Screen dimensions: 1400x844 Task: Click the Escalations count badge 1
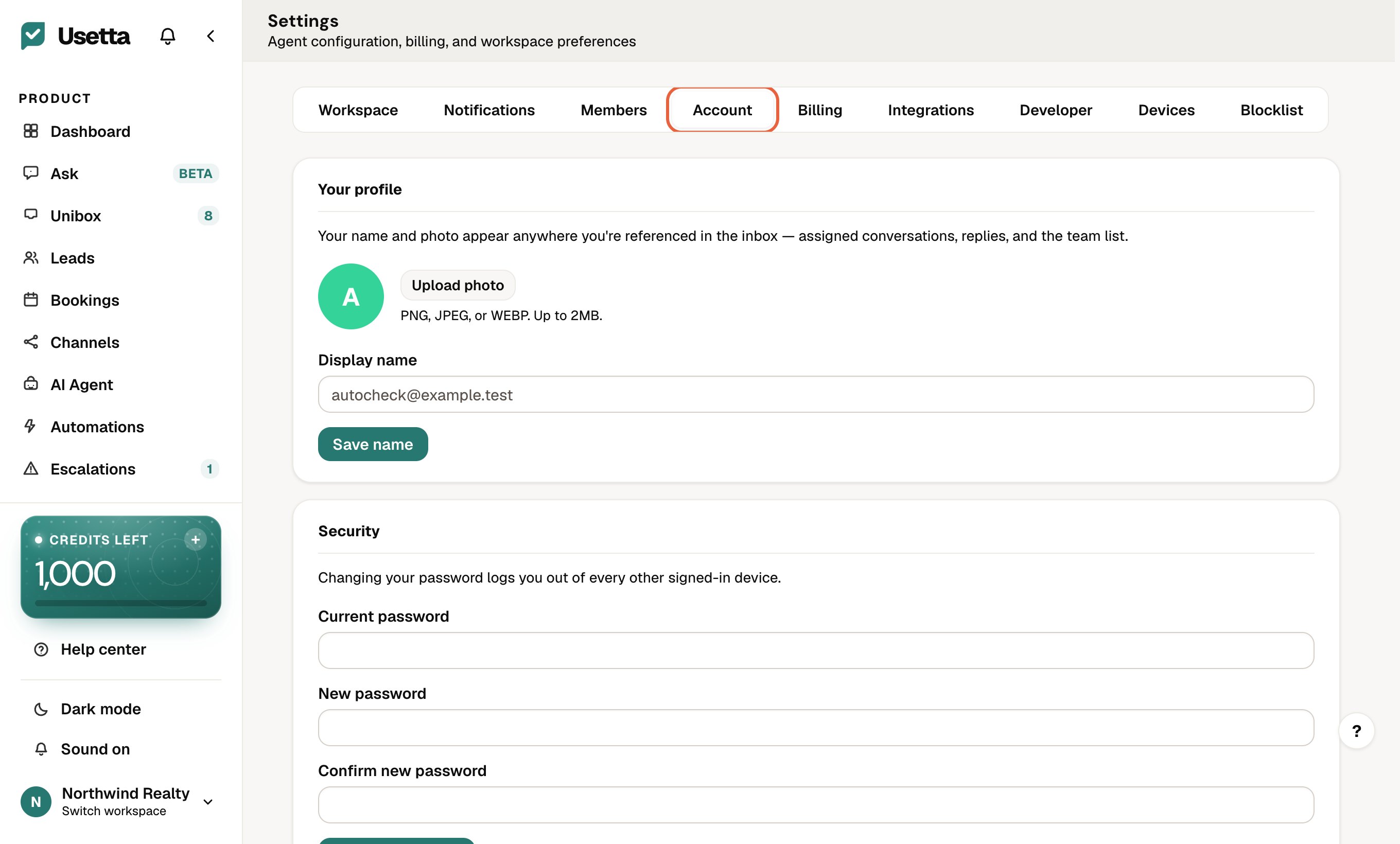click(x=209, y=468)
